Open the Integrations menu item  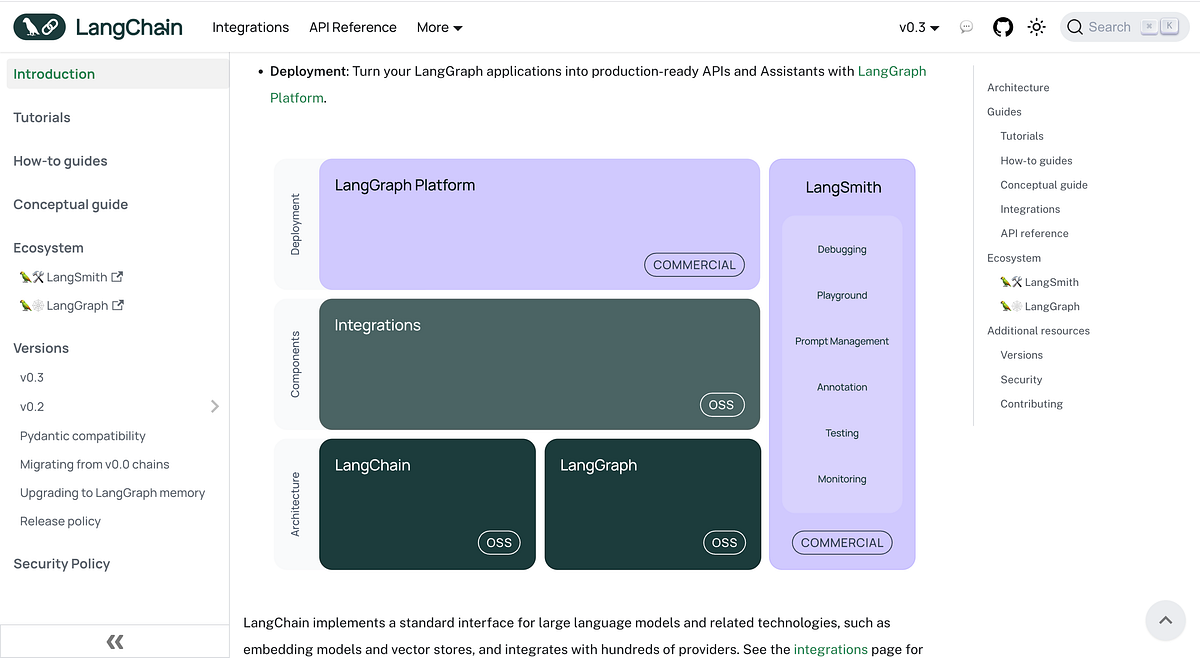tap(251, 27)
